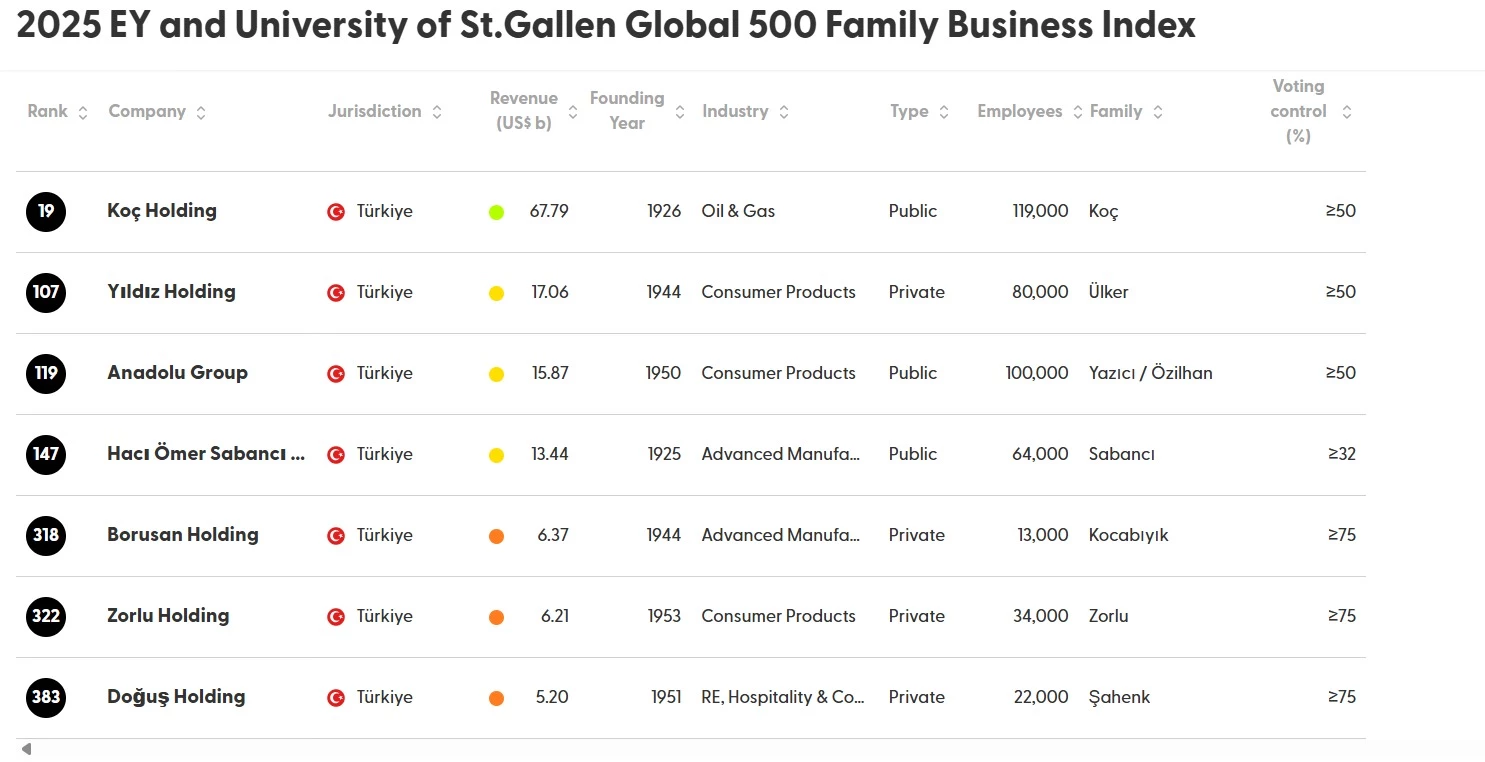Sort by Founding Year arrows
Screen dimensions: 1485x762
click(x=680, y=112)
